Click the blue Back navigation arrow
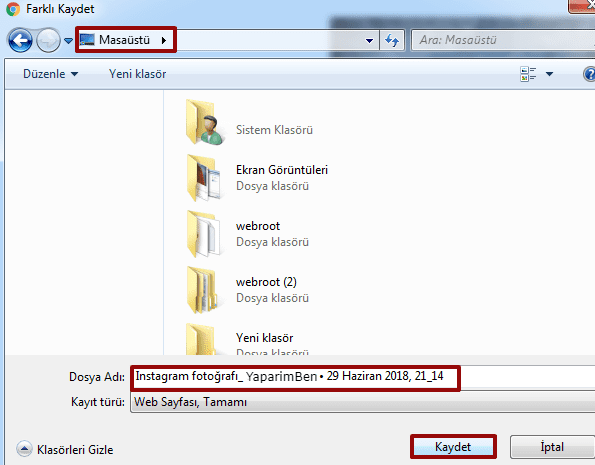This screenshot has height=465, width=595. (x=20, y=40)
